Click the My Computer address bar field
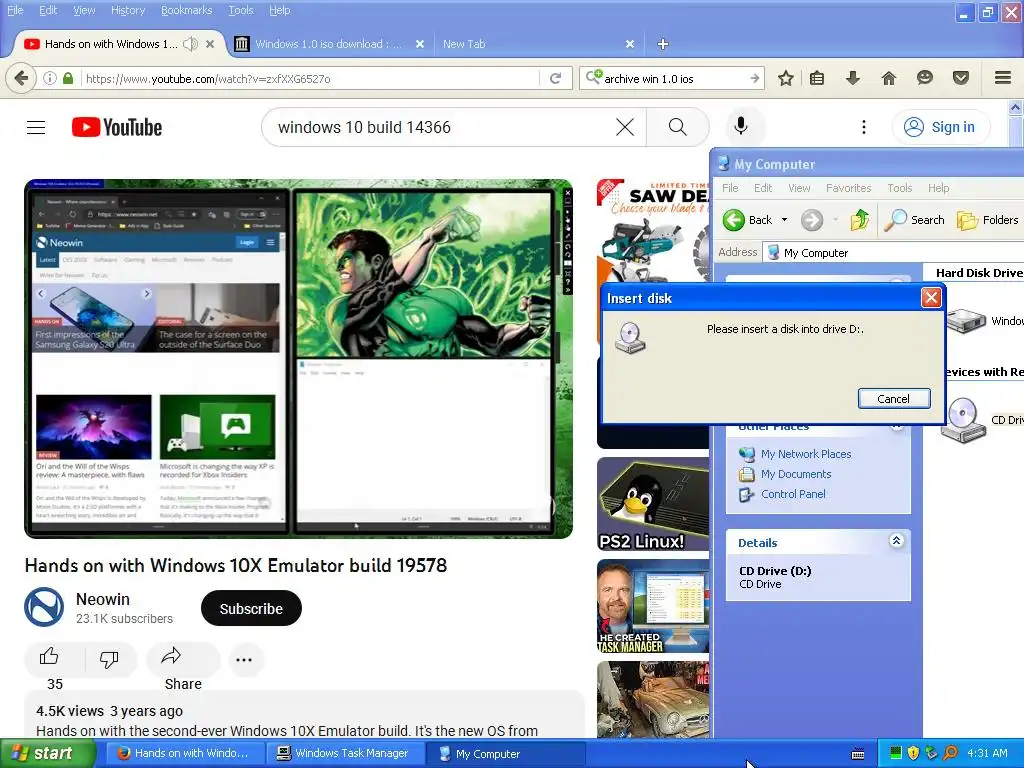 point(893,253)
